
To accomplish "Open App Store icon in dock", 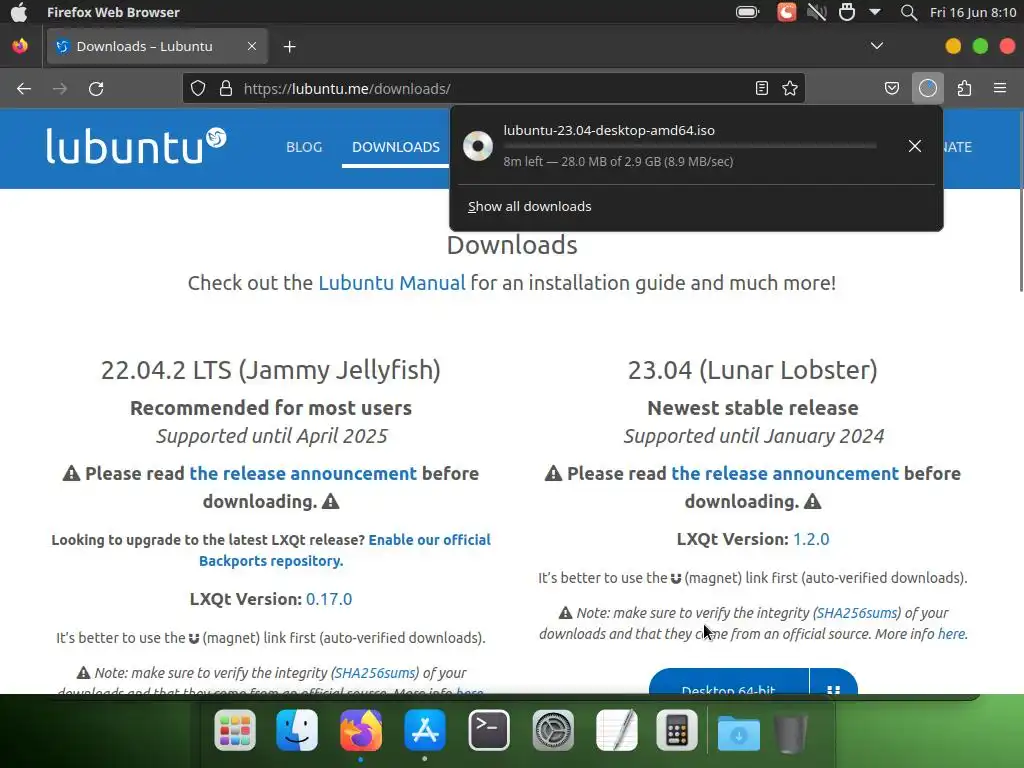I will [x=424, y=730].
